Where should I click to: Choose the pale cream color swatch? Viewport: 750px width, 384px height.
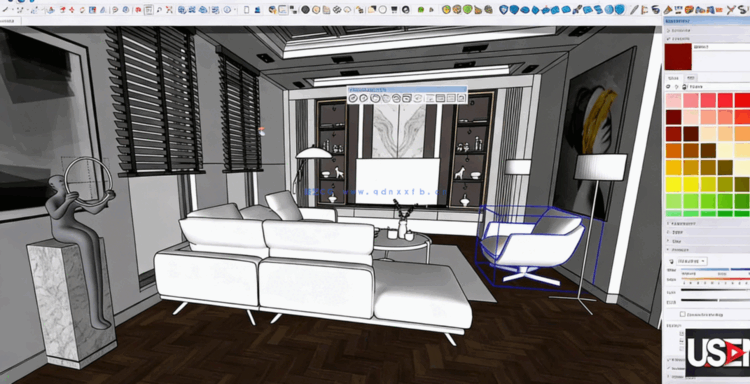[725, 150]
